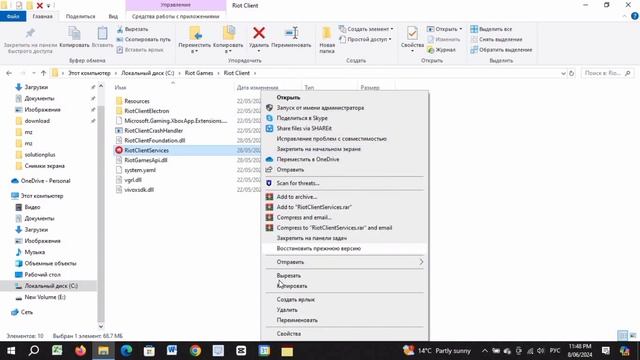Open the Простой доступ dropdown
640x360 pixels.
[x=365, y=40]
